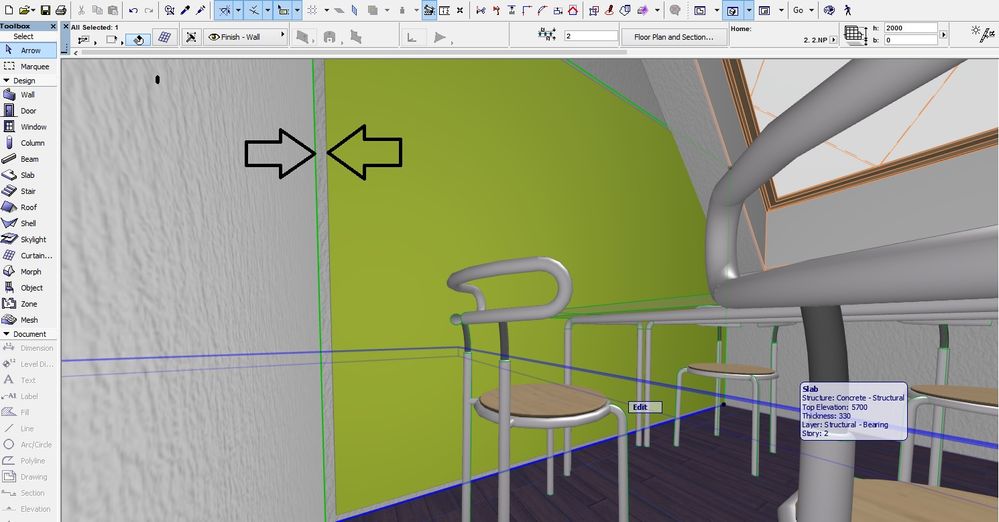The height and width of the screenshot is (522, 999).
Task: Click the b base field showing 0
Action: [910, 40]
